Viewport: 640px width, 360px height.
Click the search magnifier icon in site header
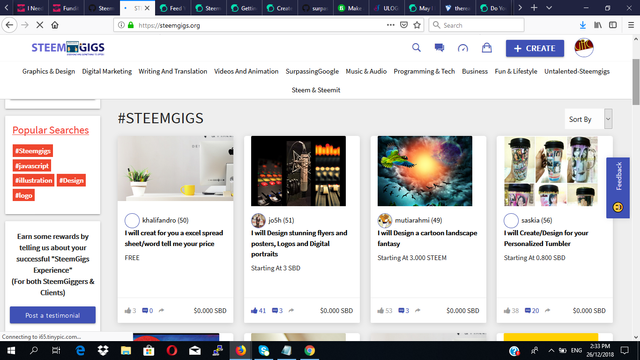click(416, 48)
